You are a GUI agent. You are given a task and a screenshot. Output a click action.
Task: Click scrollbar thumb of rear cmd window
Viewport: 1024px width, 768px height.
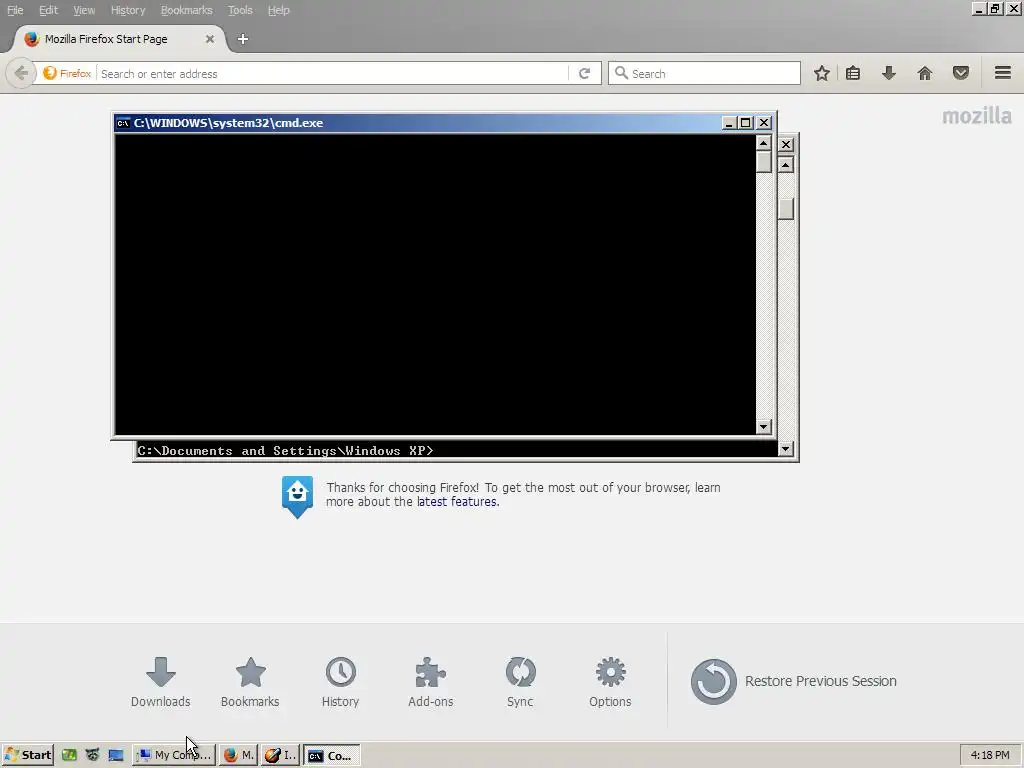coord(786,209)
